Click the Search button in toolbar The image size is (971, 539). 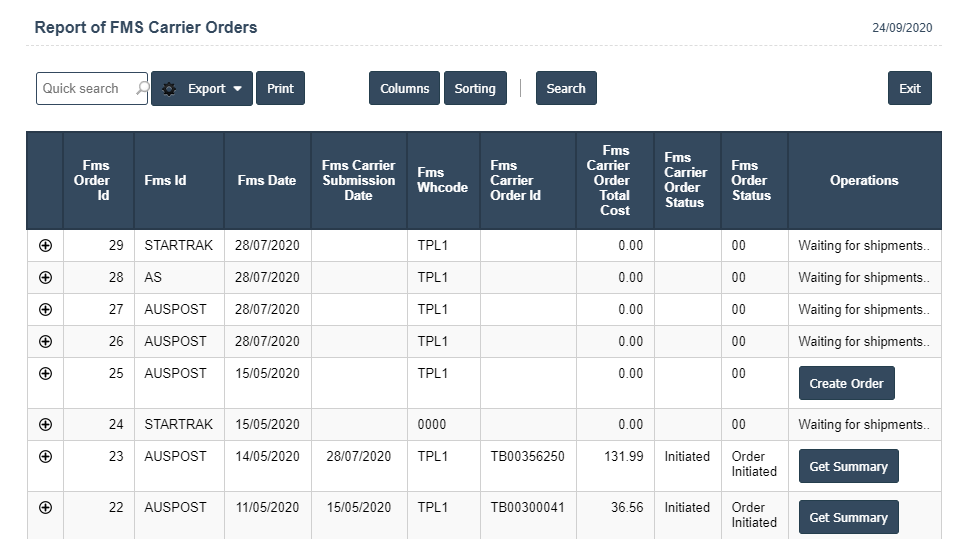[566, 88]
